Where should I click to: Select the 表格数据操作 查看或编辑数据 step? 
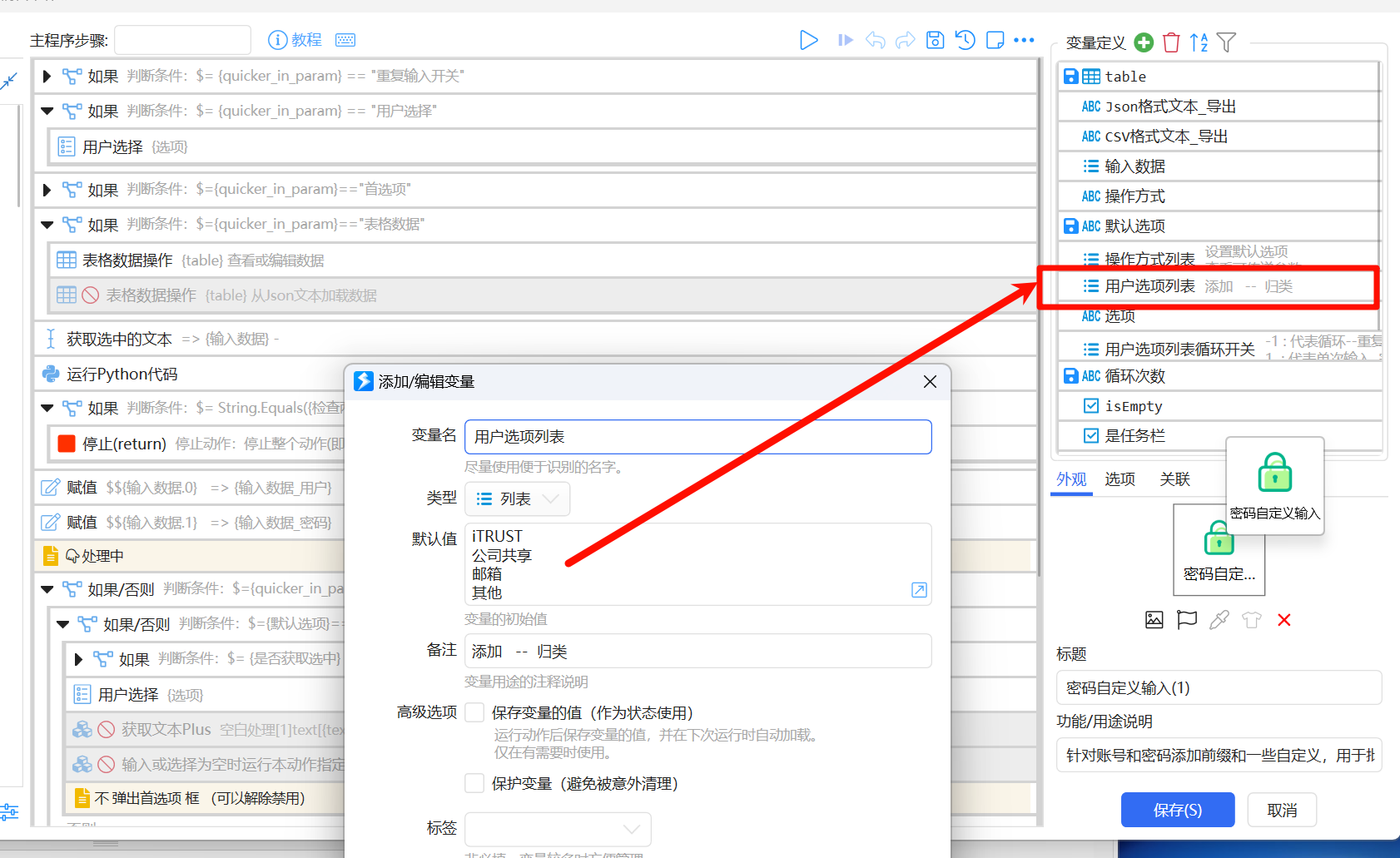pos(543,260)
